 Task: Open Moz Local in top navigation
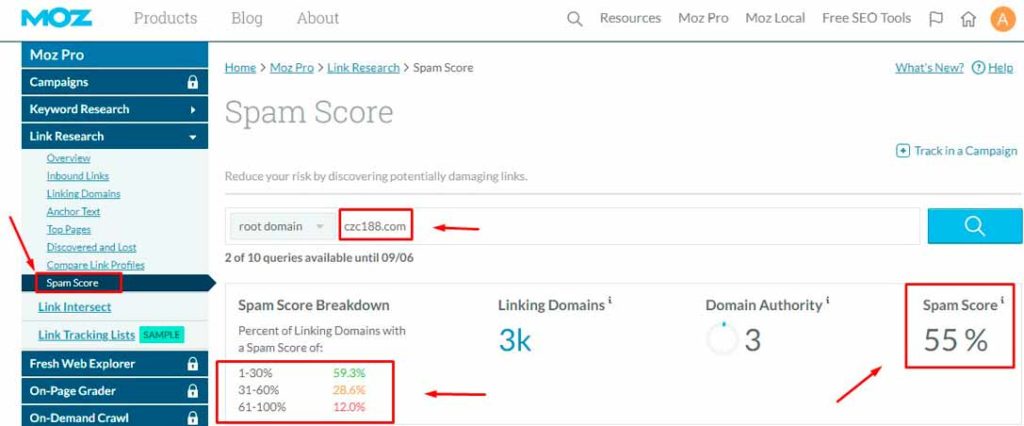click(x=775, y=19)
